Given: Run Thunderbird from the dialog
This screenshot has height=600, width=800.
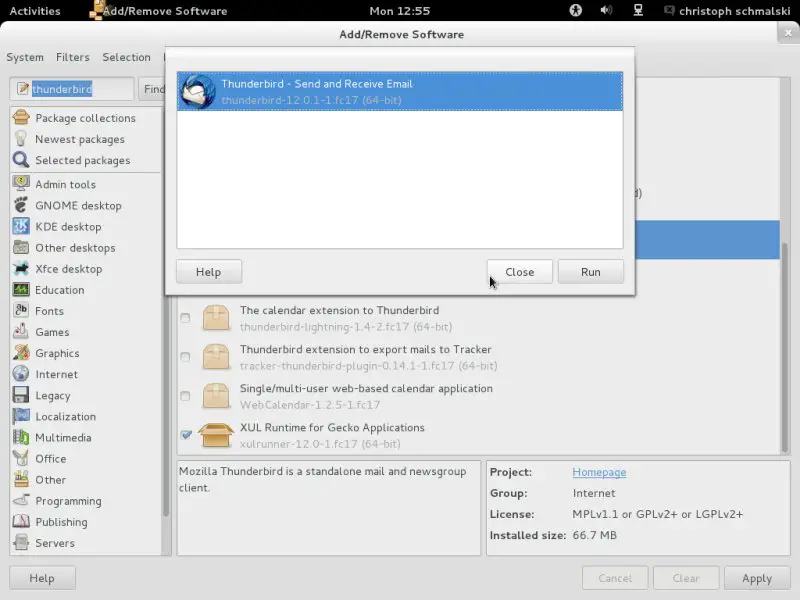Looking at the screenshot, I should tap(590, 272).
